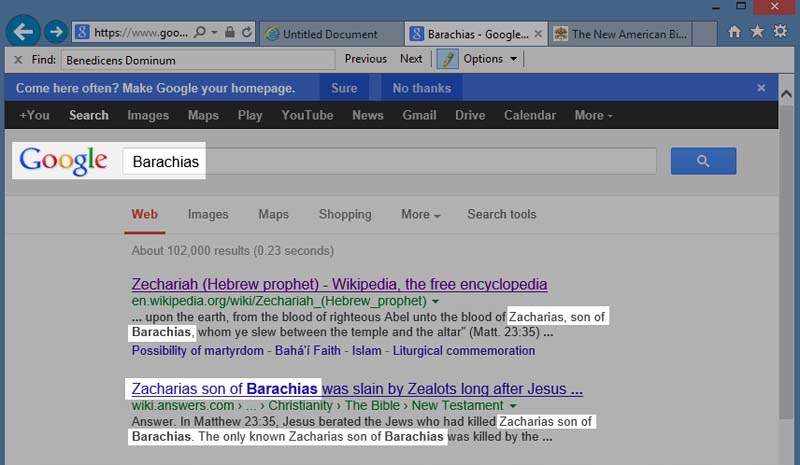Switch to Shopping results tab

coord(345,214)
